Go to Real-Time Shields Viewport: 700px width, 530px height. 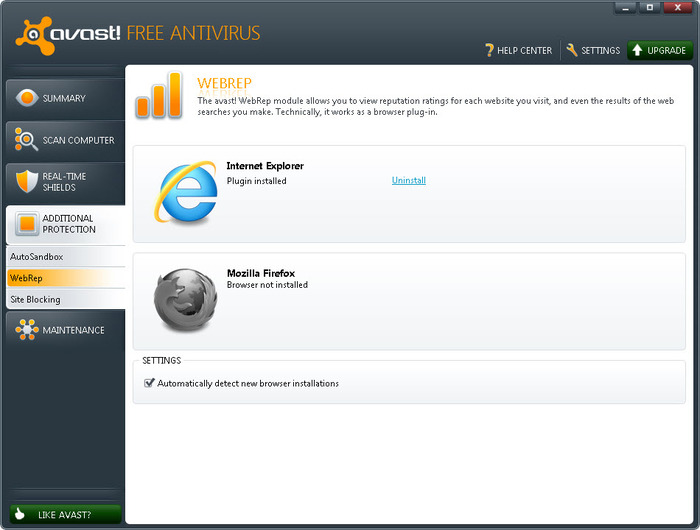66,182
